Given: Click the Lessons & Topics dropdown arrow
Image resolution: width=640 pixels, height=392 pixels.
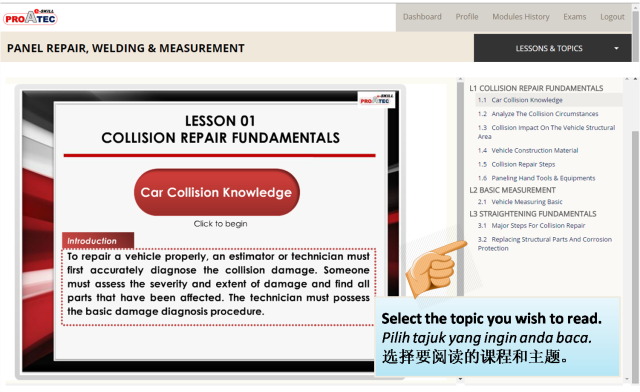Looking at the screenshot, I should (616, 48).
